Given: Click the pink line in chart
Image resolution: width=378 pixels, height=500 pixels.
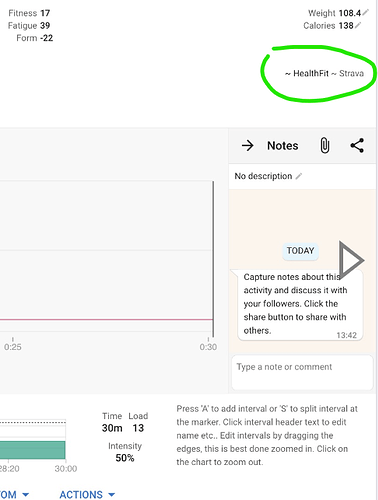Looking at the screenshot, I should pos(106,319).
